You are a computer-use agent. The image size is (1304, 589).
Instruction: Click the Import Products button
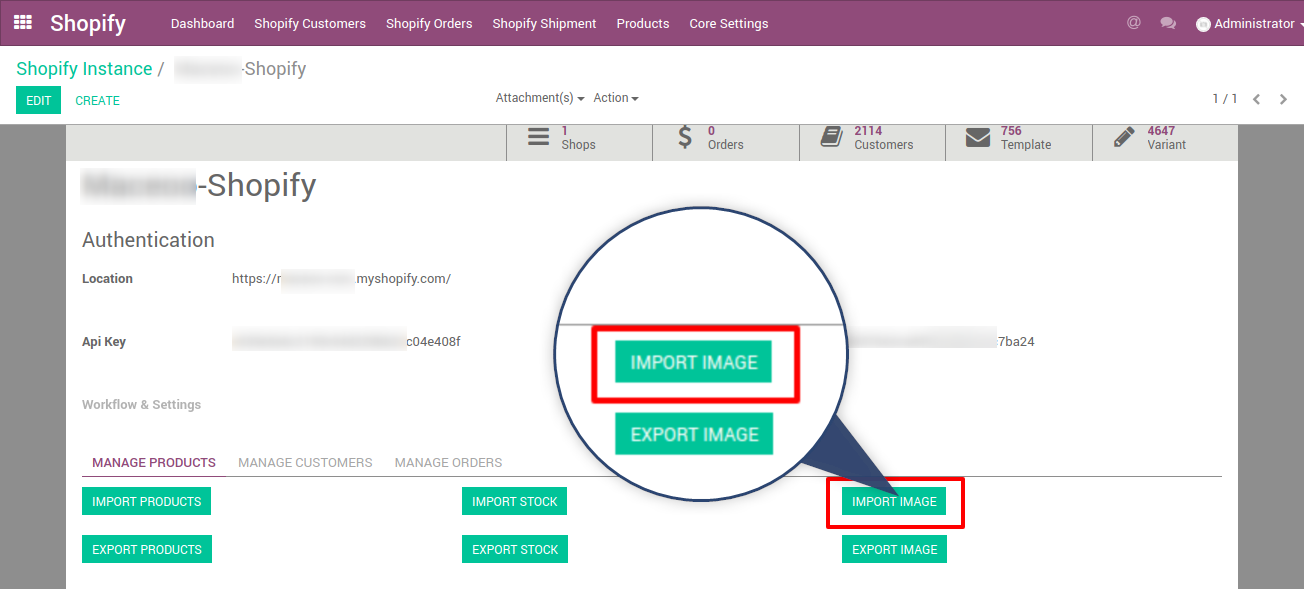click(146, 501)
